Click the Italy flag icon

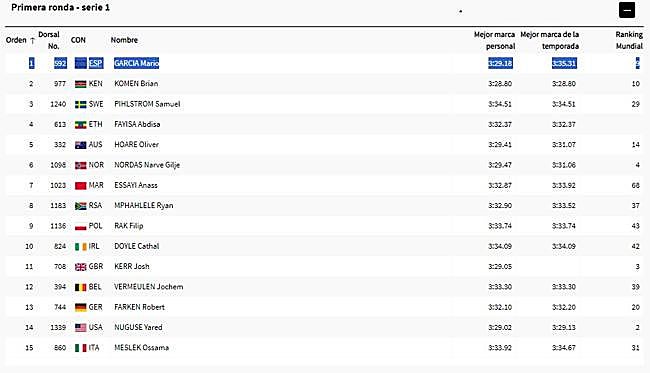[80, 348]
